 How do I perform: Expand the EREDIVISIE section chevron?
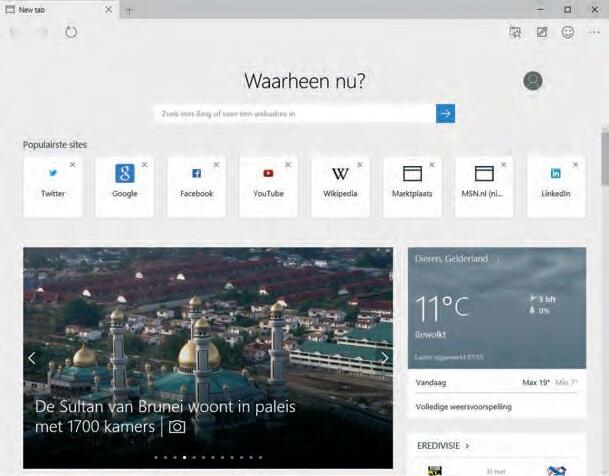(467, 446)
